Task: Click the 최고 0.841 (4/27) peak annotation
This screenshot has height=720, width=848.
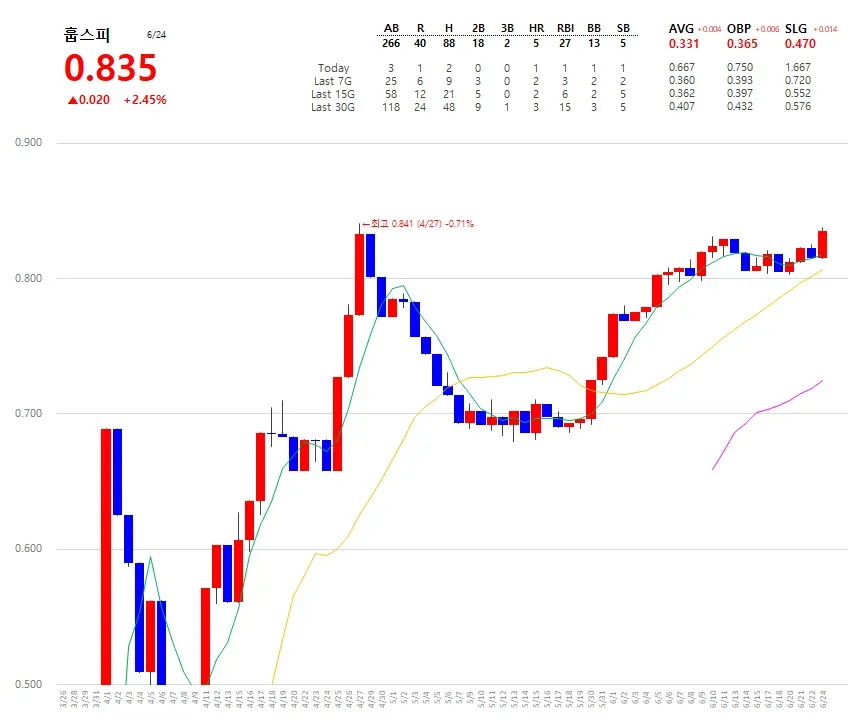Action: pyautogui.click(x=418, y=223)
